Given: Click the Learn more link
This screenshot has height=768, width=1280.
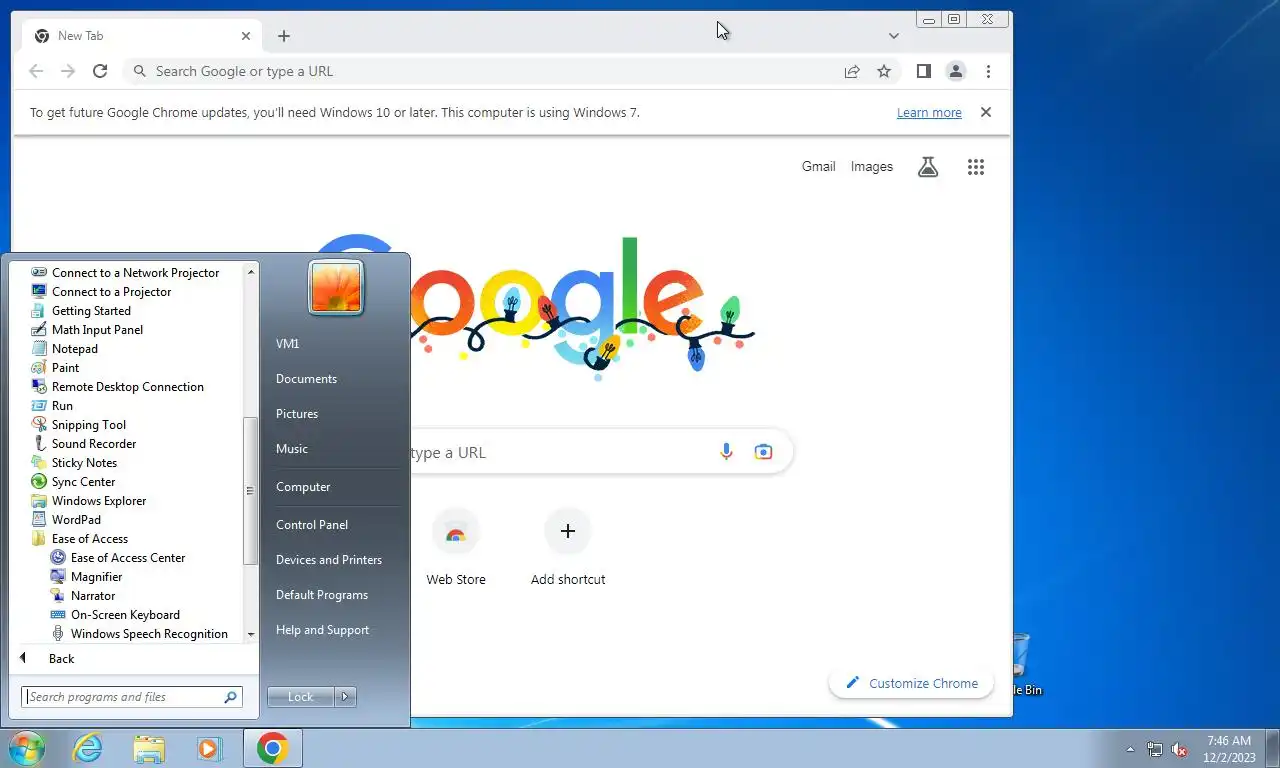Looking at the screenshot, I should 929,113.
